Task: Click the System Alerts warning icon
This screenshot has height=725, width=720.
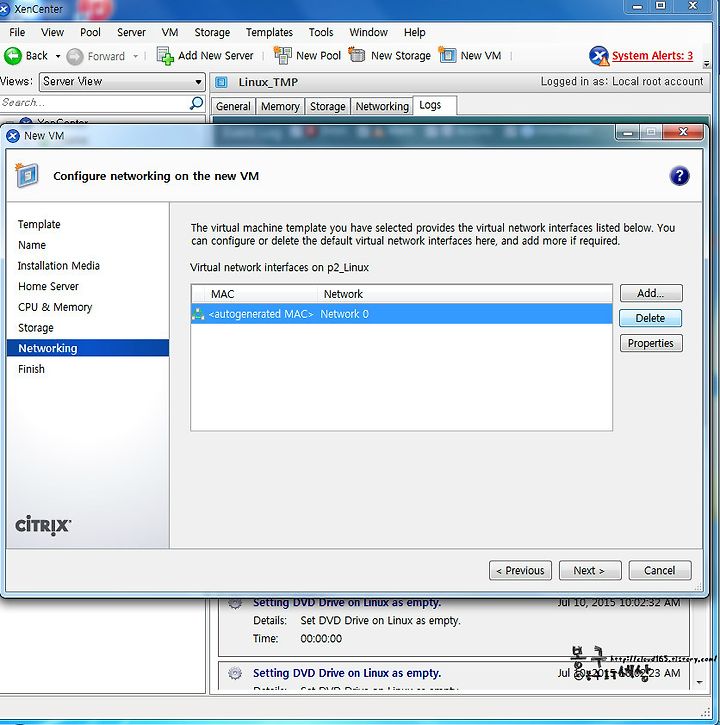Action: click(599, 56)
